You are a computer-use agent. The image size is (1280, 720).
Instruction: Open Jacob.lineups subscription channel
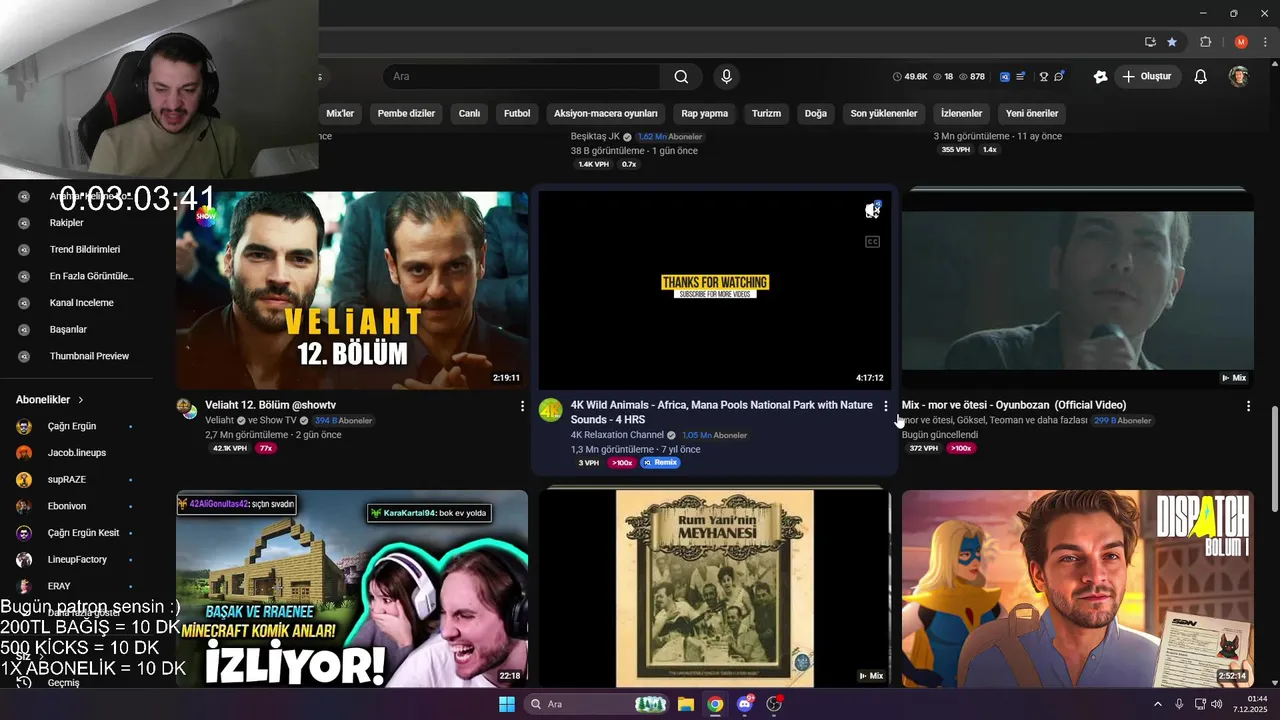76,453
